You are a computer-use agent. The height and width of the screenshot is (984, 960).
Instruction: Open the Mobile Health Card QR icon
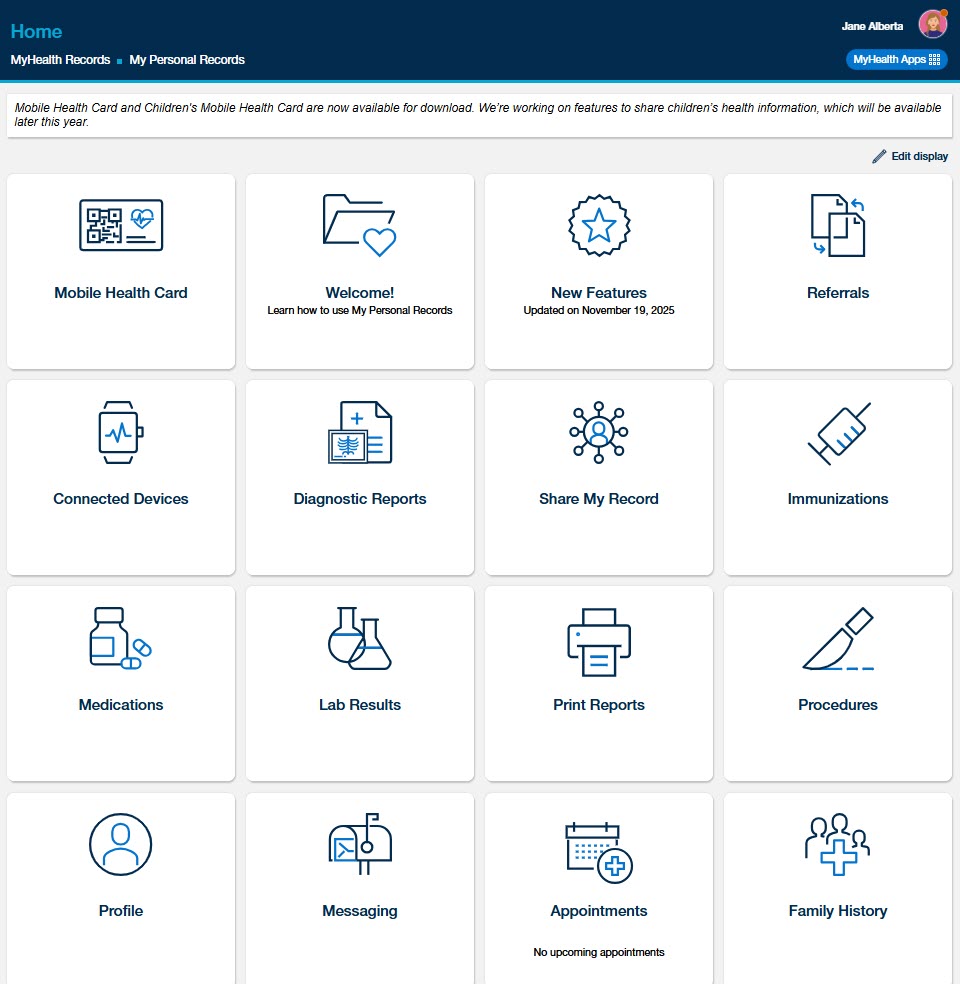[121, 225]
